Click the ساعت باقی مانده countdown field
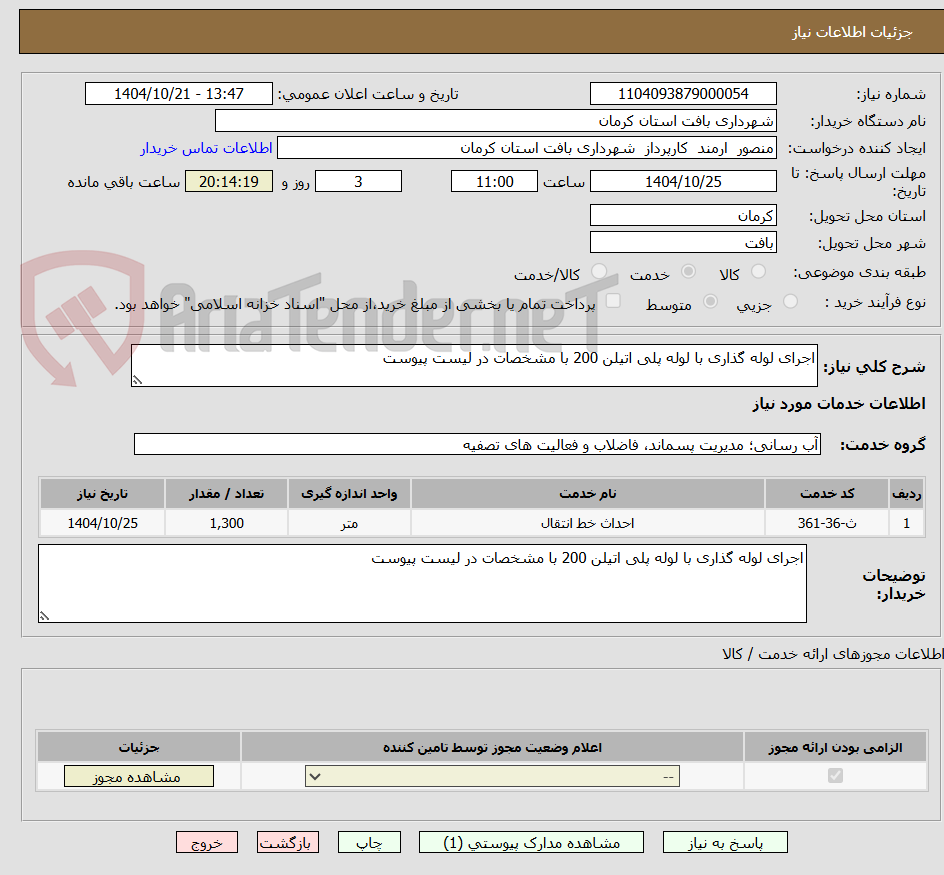 click(228, 181)
